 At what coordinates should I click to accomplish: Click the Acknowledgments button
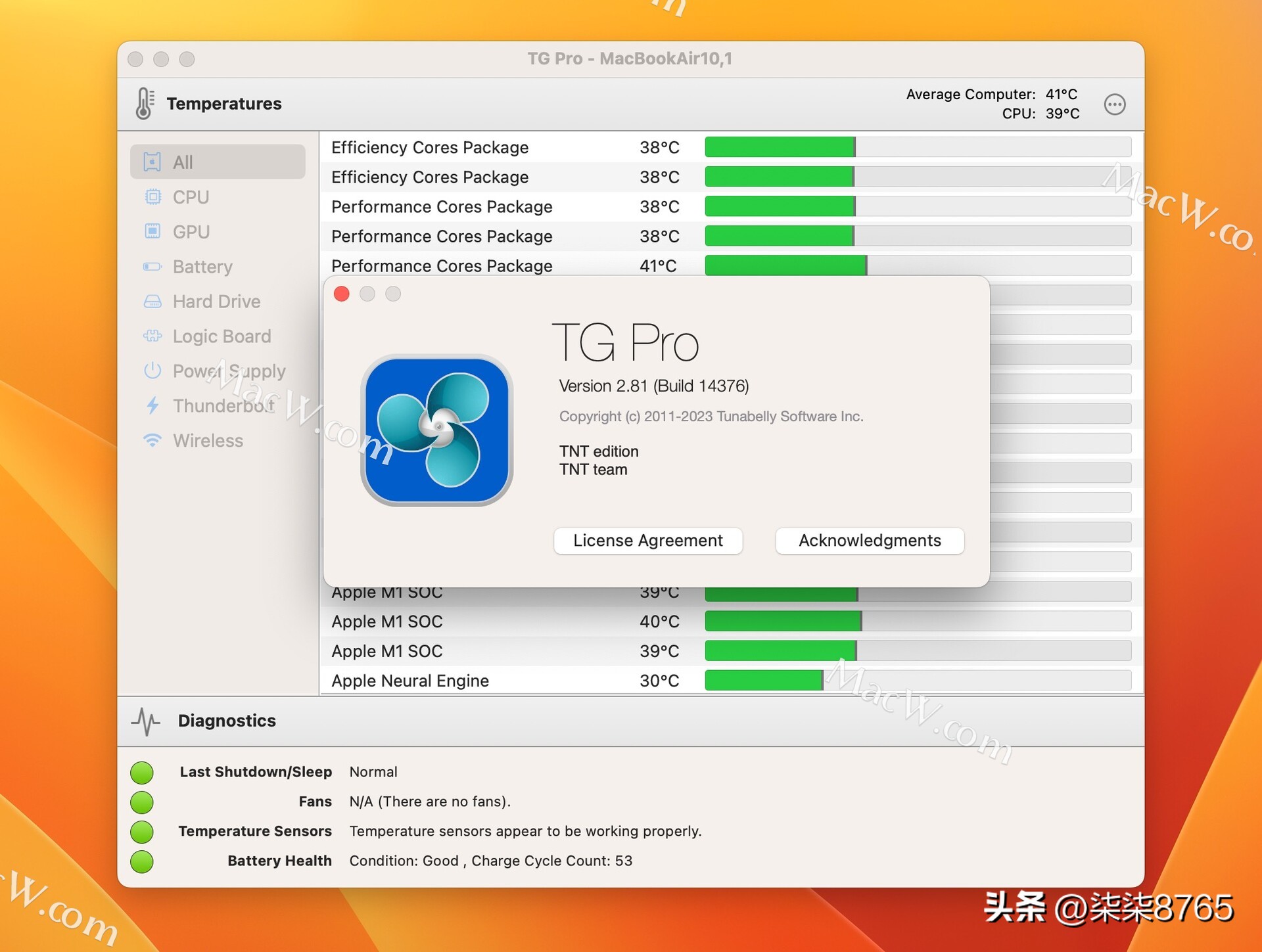pos(869,540)
